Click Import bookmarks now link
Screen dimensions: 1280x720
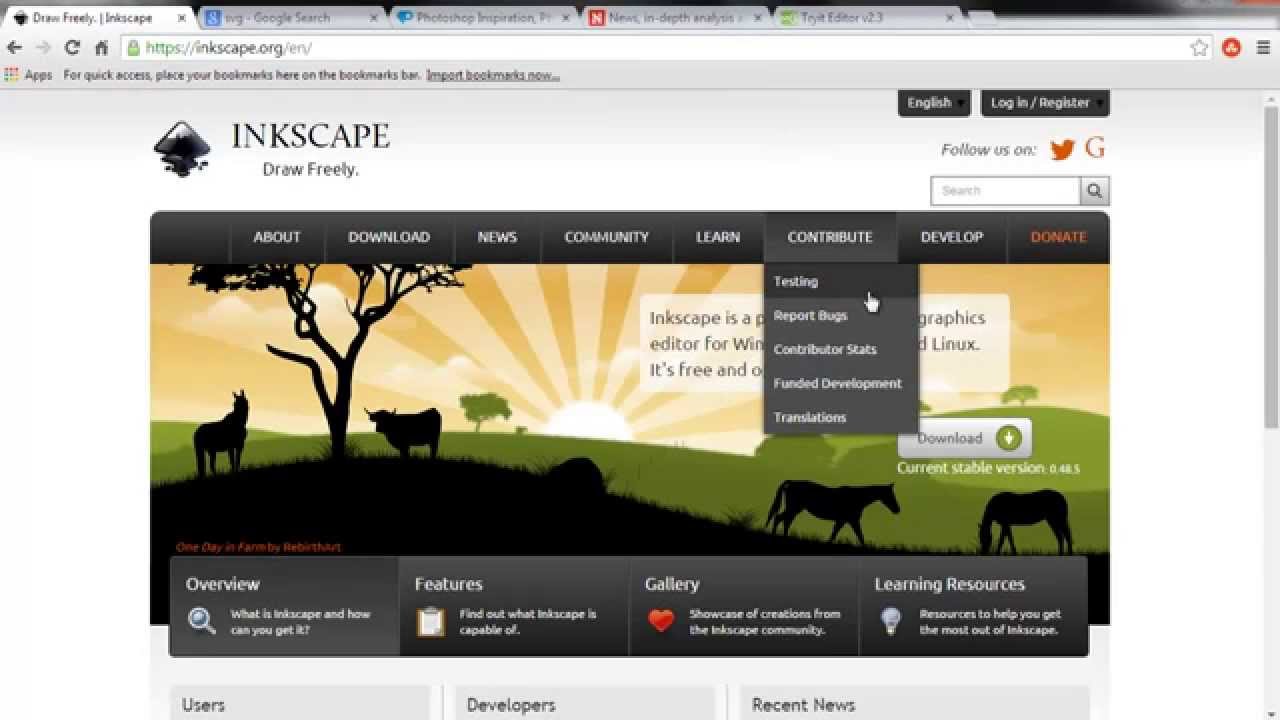point(492,75)
